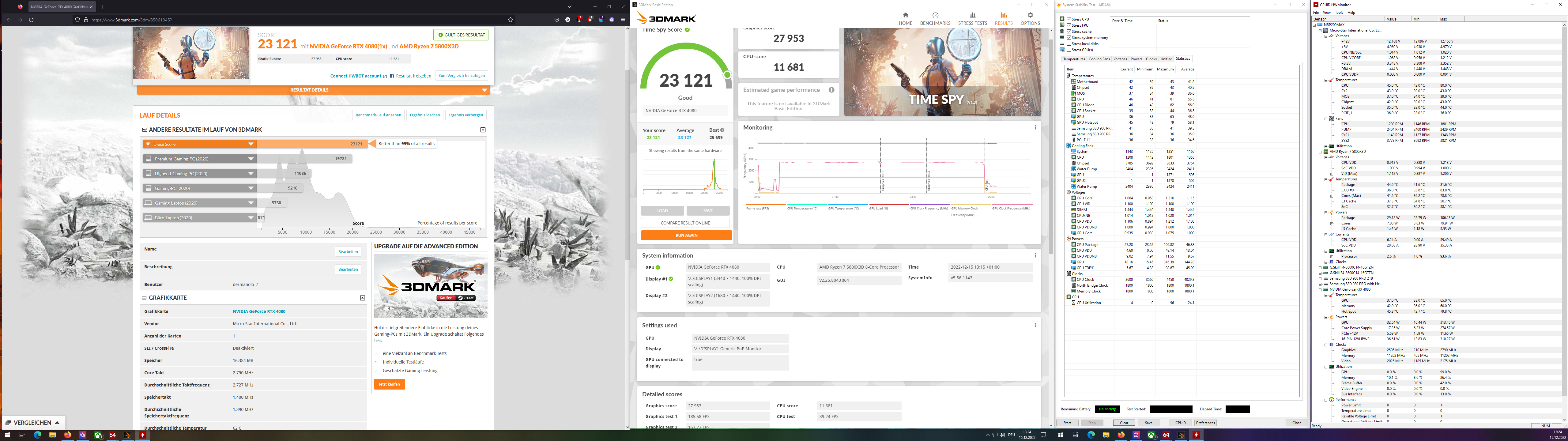The height and width of the screenshot is (441, 1568).
Task: Click the Time Spy thumbnail on the 3dmark.com page
Action: tap(191, 52)
